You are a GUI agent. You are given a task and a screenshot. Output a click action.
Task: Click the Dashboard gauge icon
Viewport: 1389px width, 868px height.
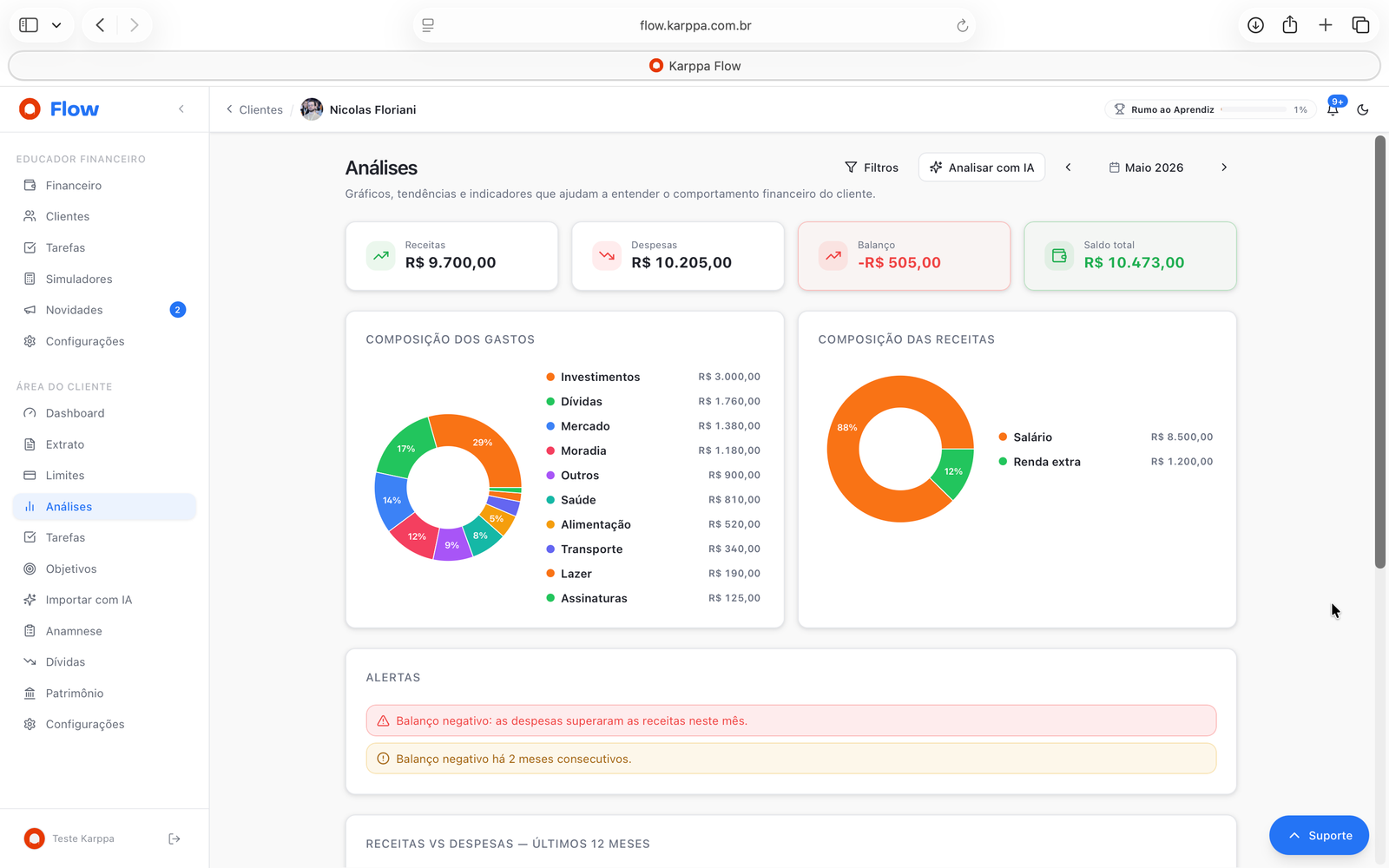[30, 413]
